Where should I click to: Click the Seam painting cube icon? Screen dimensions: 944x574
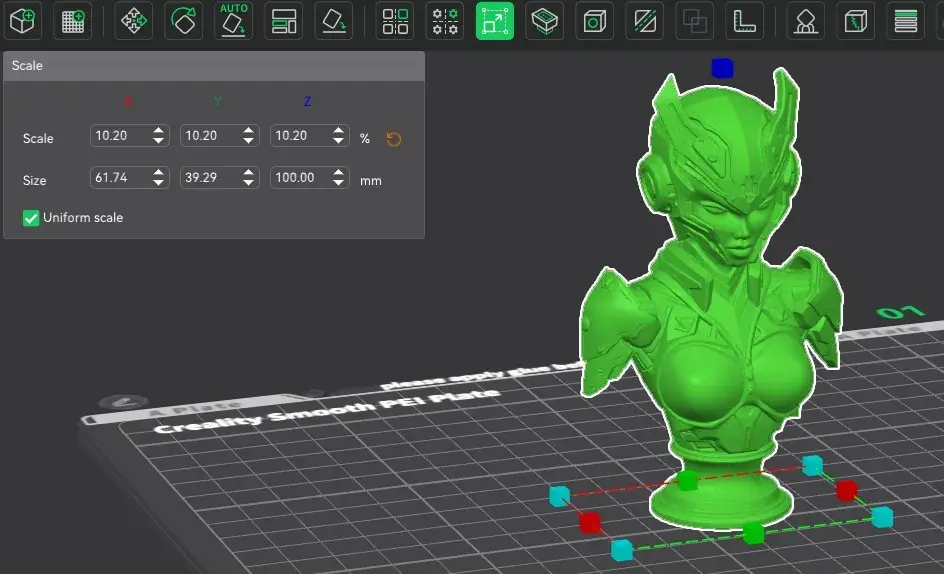[856, 21]
